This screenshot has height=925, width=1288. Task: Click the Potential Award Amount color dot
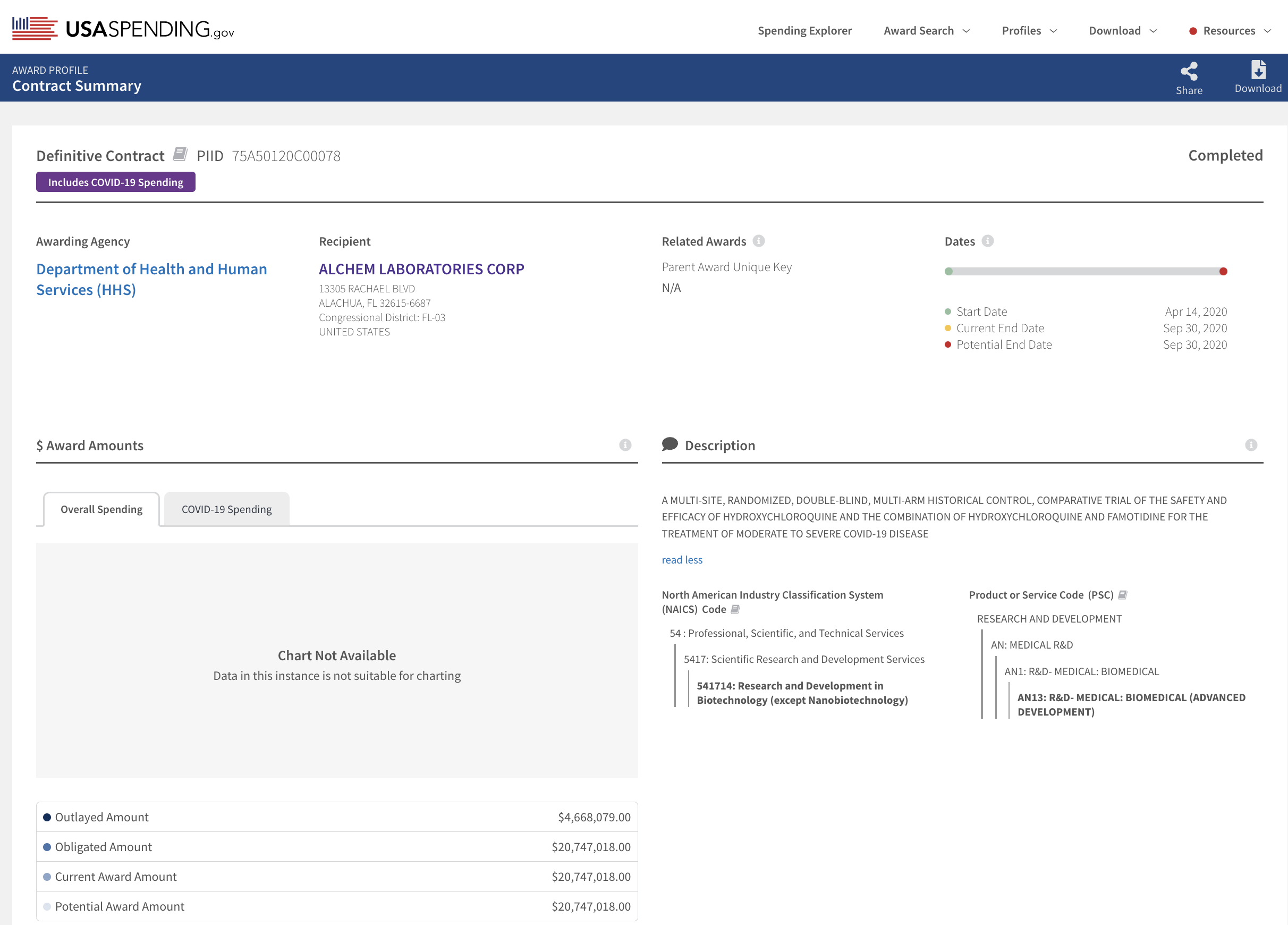pos(47,906)
